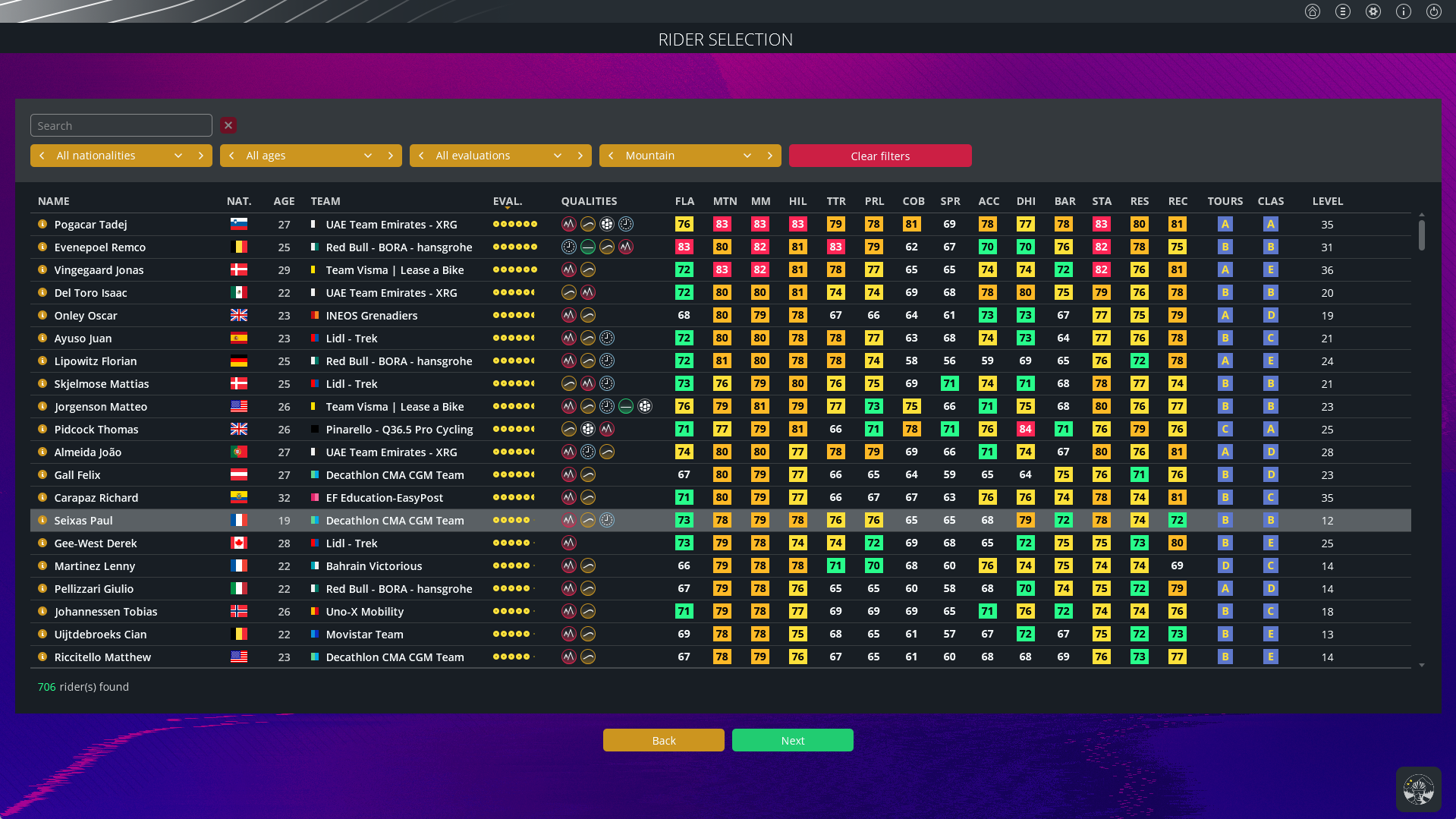Image resolution: width=1456 pixels, height=819 pixels.
Task: Select rider Gall Felix
Action: pyautogui.click(x=721, y=474)
